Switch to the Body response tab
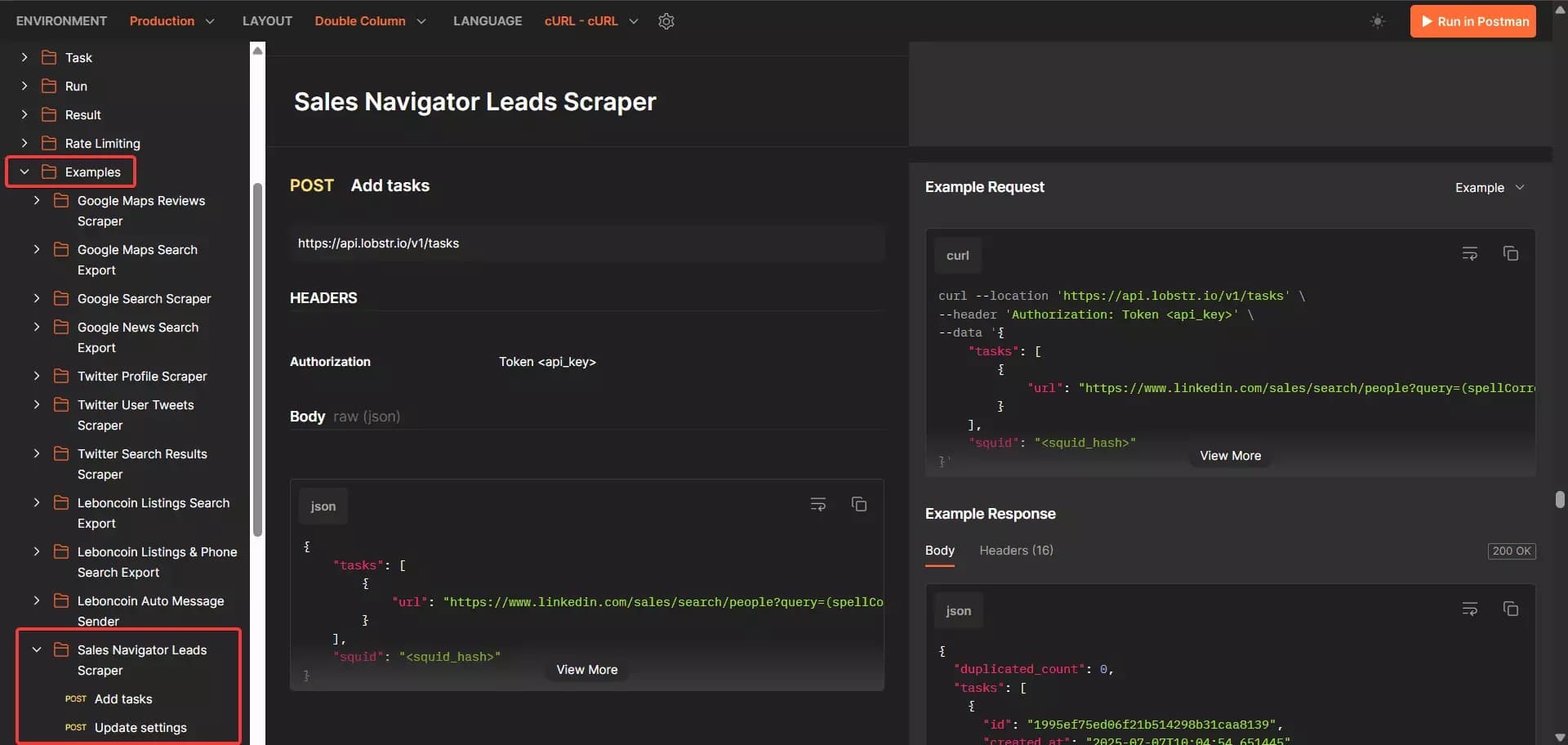 click(x=939, y=551)
